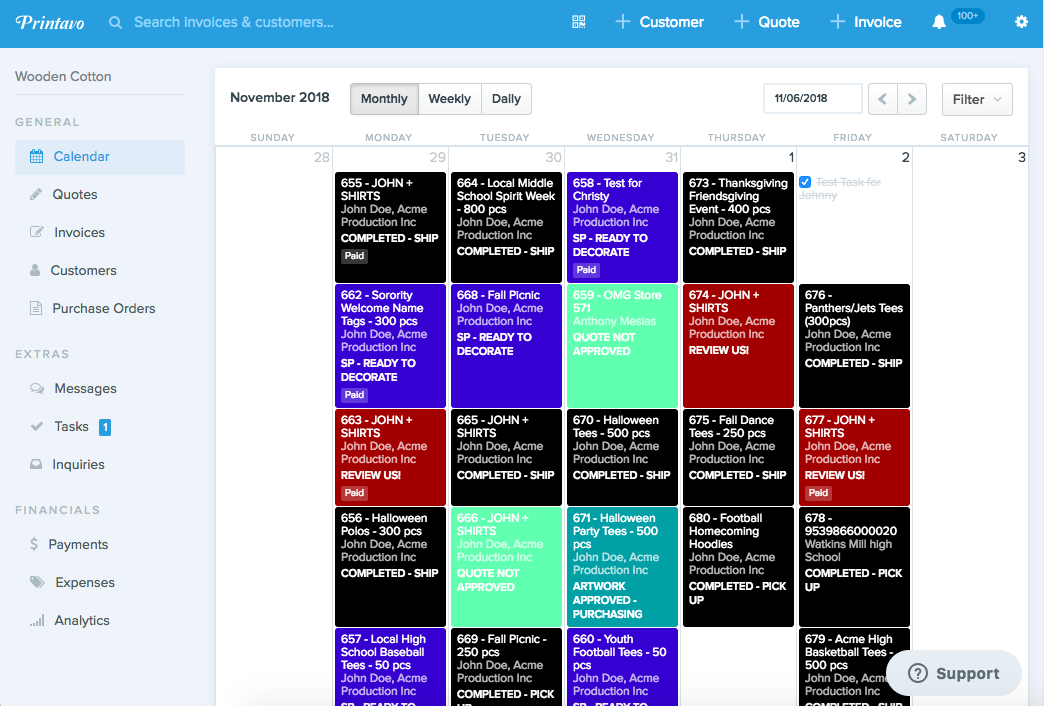Open invoice 677 JOHN + SHIRTS
Image resolution: width=1044 pixels, height=706 pixels.
[x=854, y=458]
